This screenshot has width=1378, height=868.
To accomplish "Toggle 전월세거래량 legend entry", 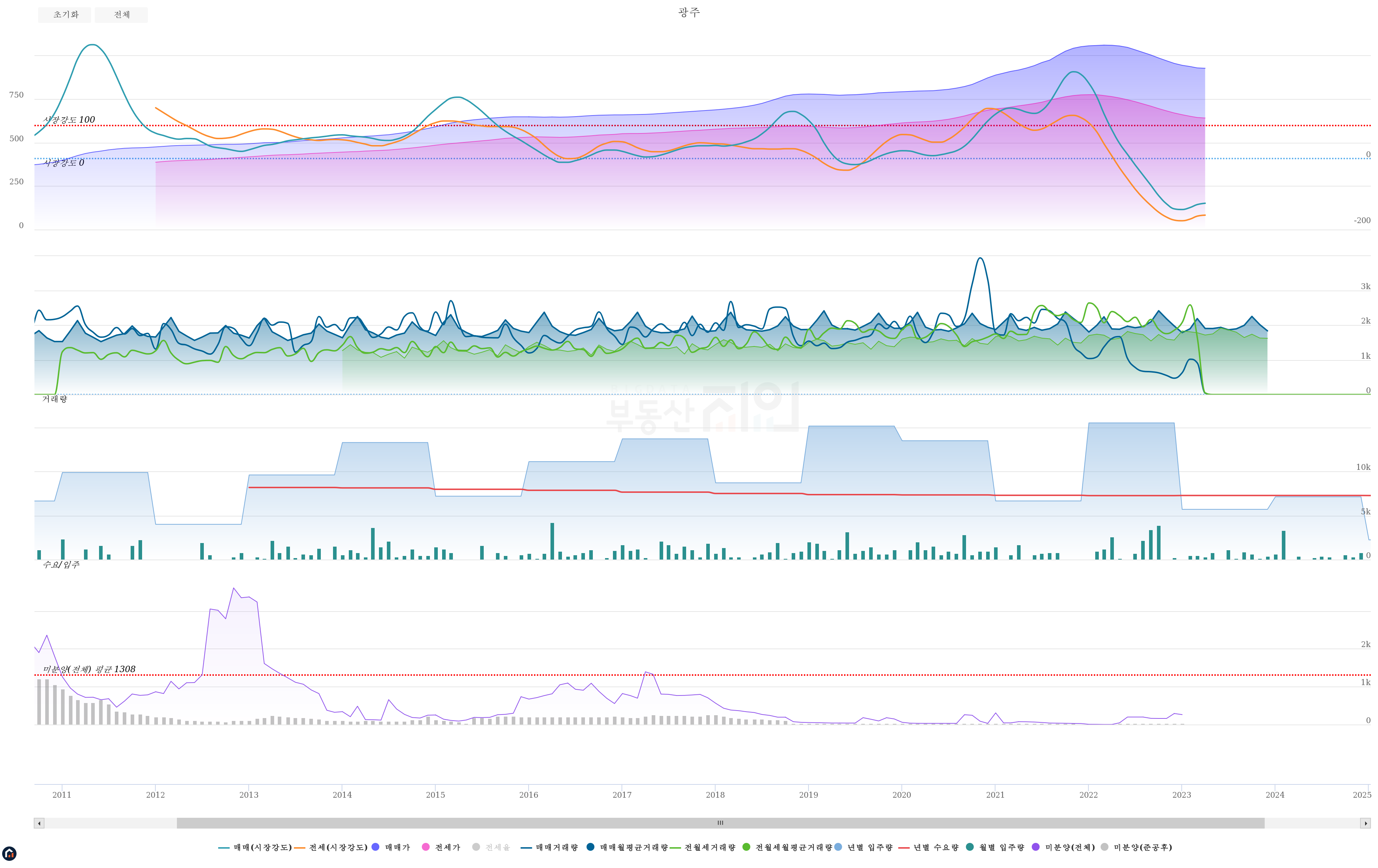I will tap(709, 848).
